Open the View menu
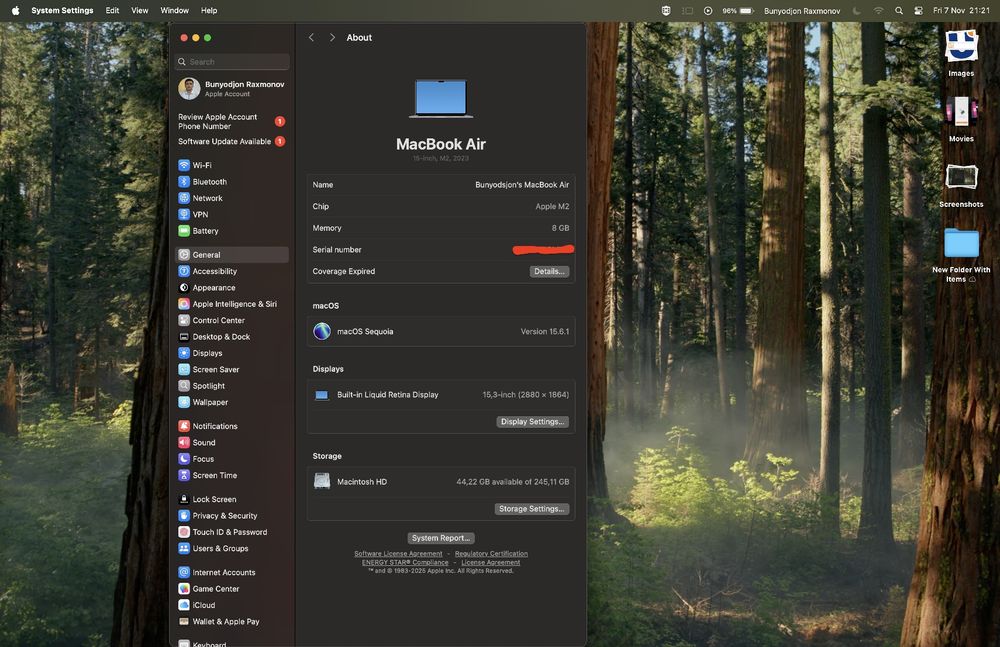Screen dimensions: 1000x647 (x=140, y=10)
